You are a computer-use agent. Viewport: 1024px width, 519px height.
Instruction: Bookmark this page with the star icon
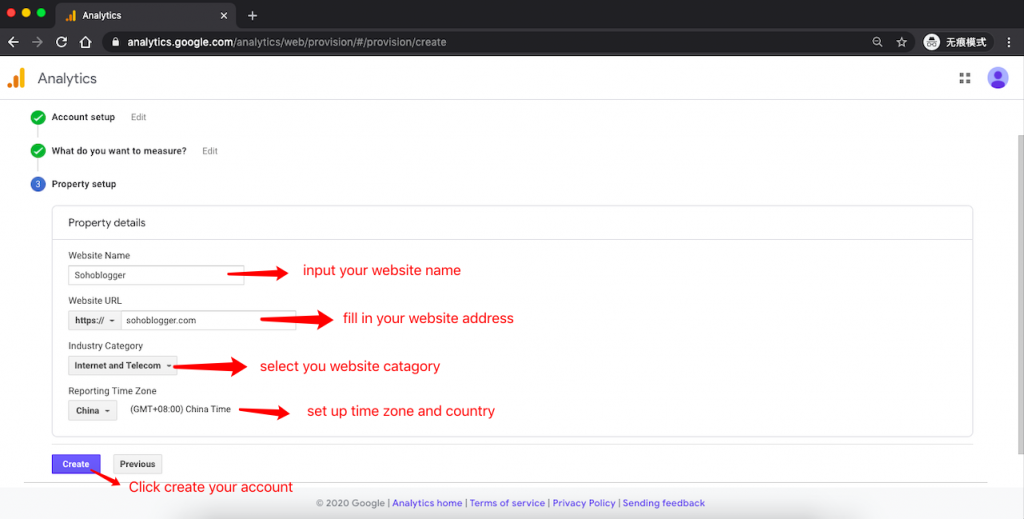pyautogui.click(x=902, y=42)
